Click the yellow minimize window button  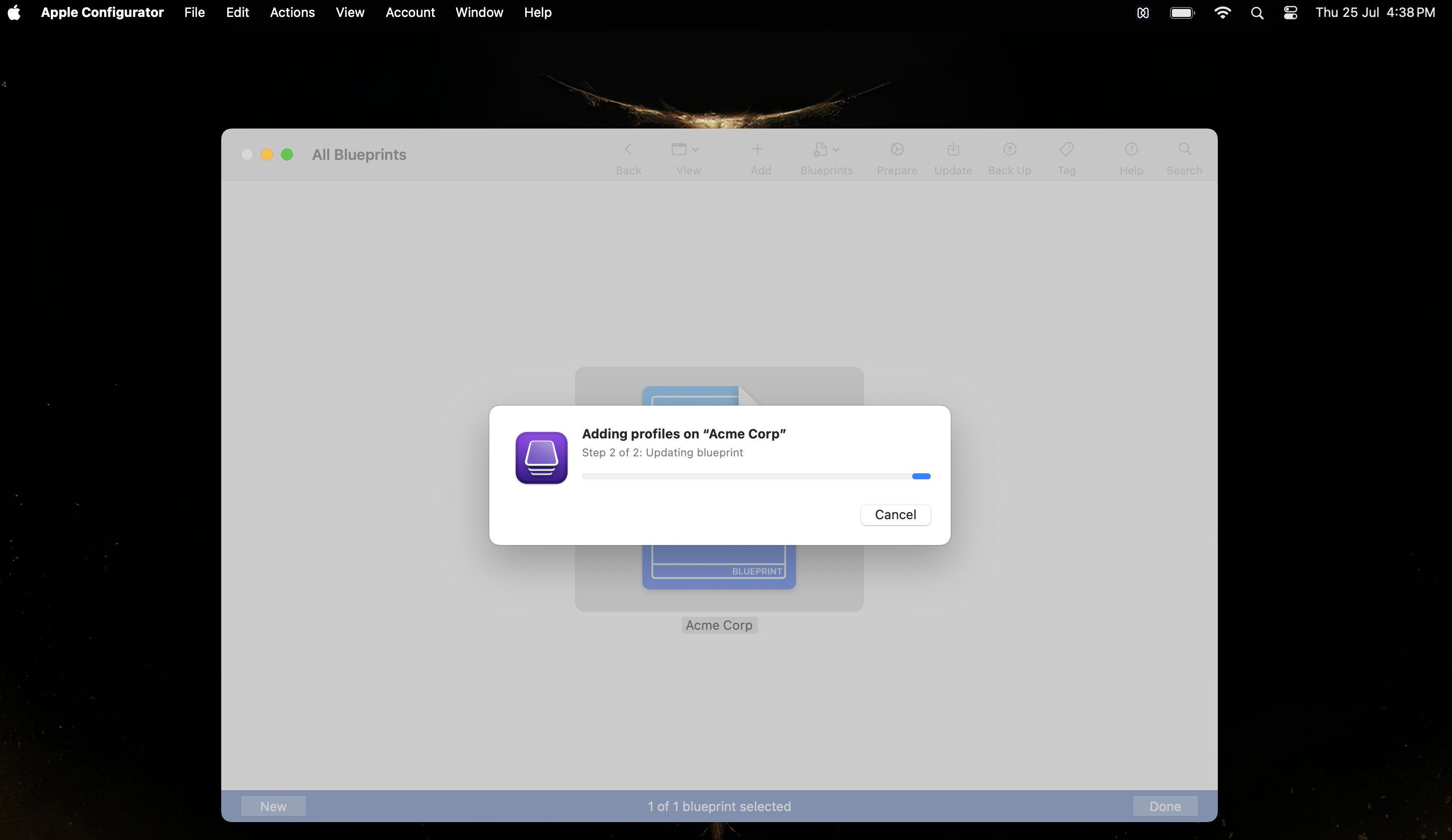pos(267,154)
